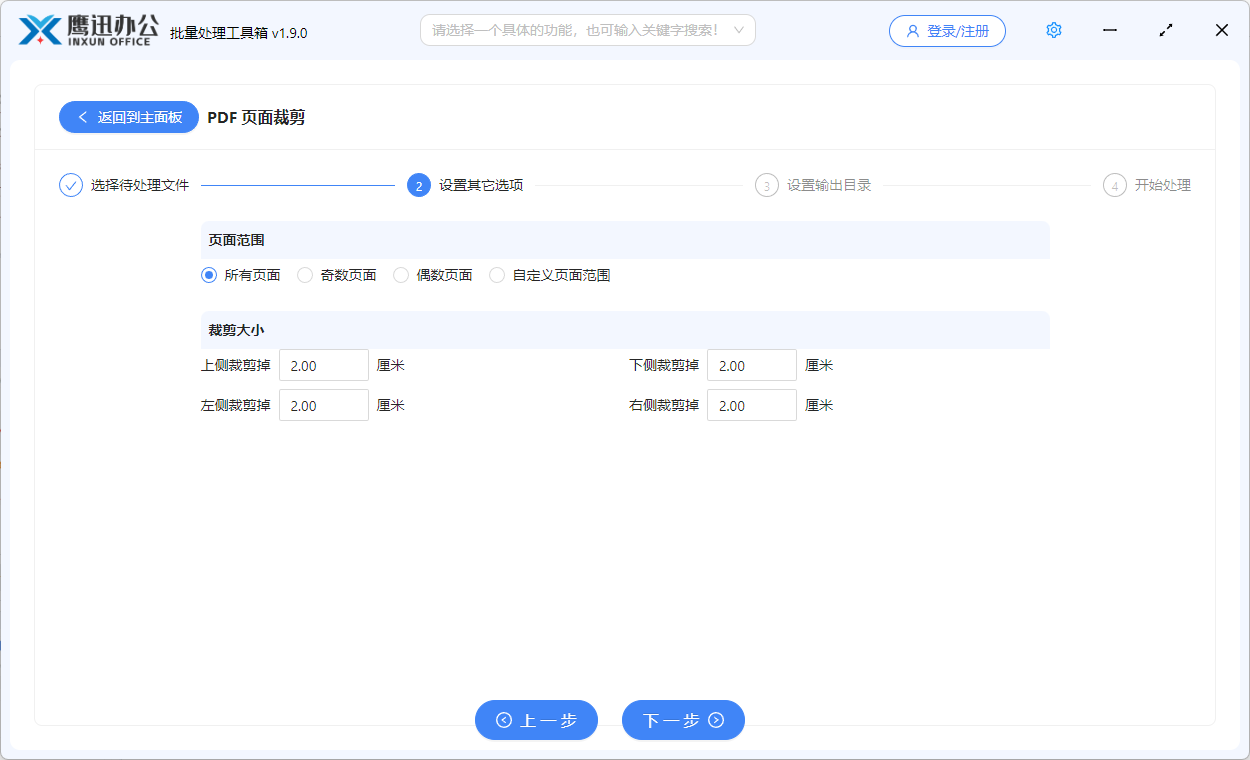
Task: Expand the keyword search combo box chevron
Action: pos(741,30)
